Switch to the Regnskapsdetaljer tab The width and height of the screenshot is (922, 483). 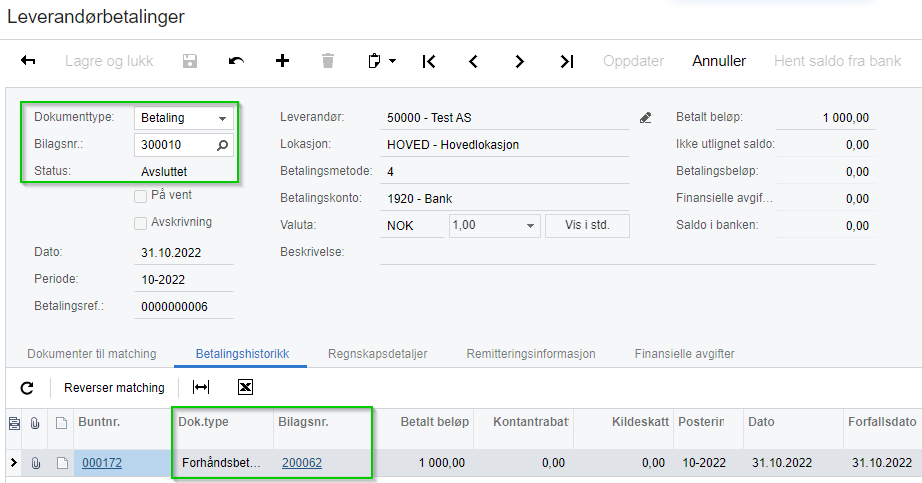(378, 354)
